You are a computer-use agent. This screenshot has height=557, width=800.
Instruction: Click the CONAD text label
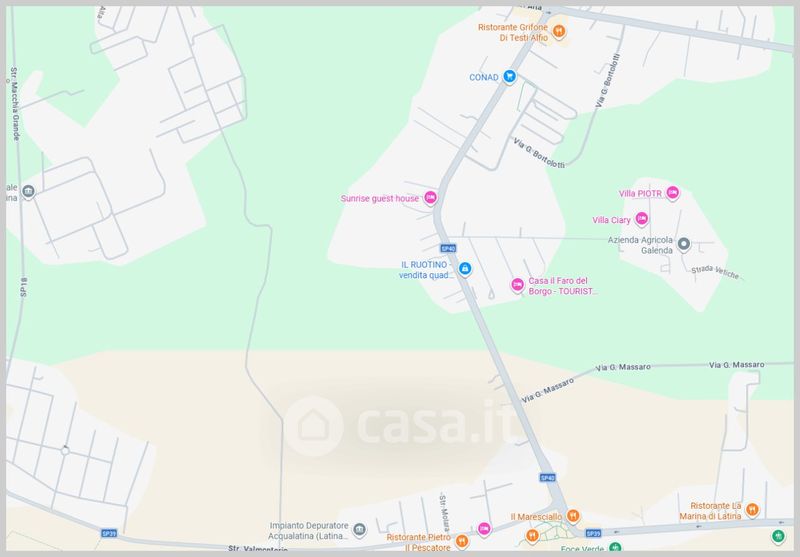click(x=484, y=77)
